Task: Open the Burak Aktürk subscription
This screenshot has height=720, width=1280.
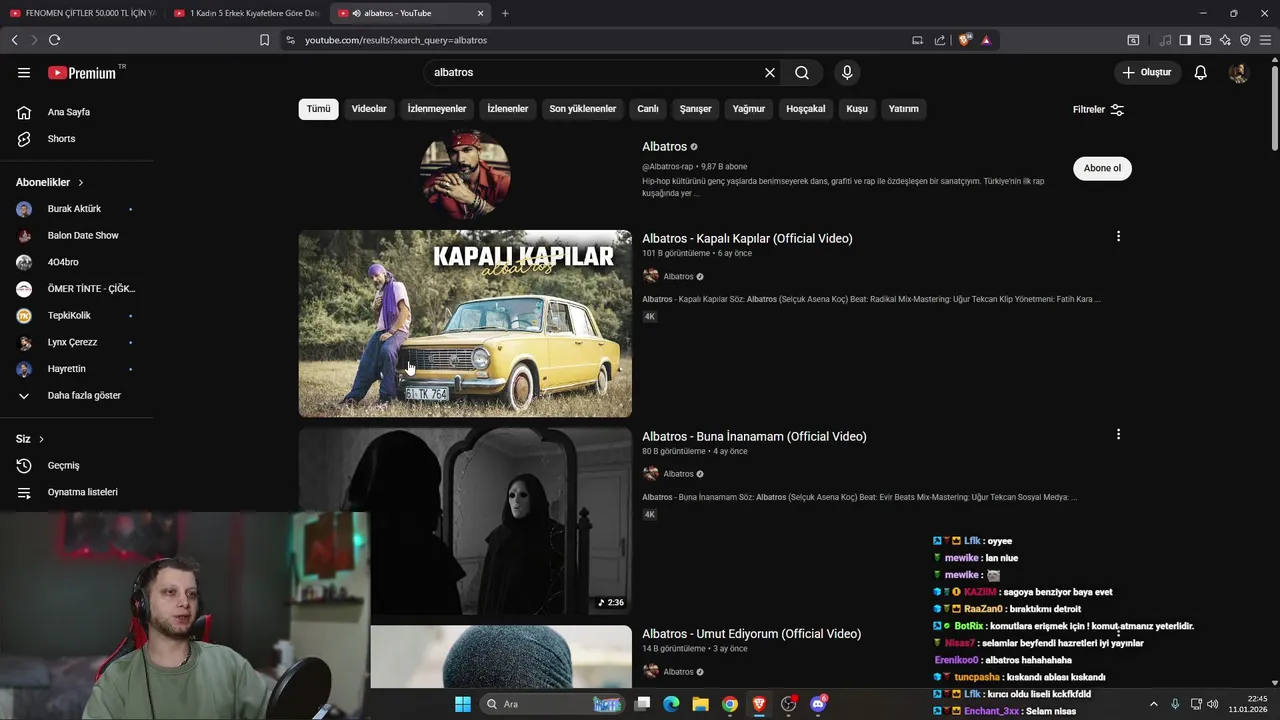Action: [76, 209]
